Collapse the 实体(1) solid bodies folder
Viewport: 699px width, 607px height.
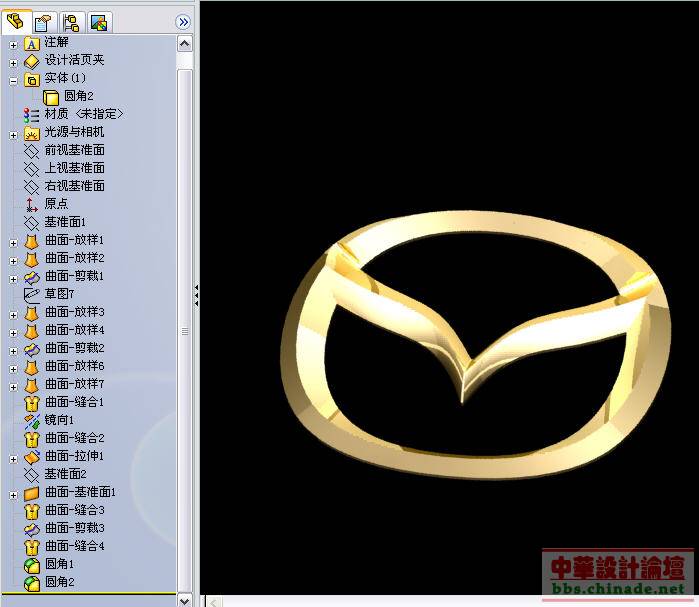click(13, 81)
